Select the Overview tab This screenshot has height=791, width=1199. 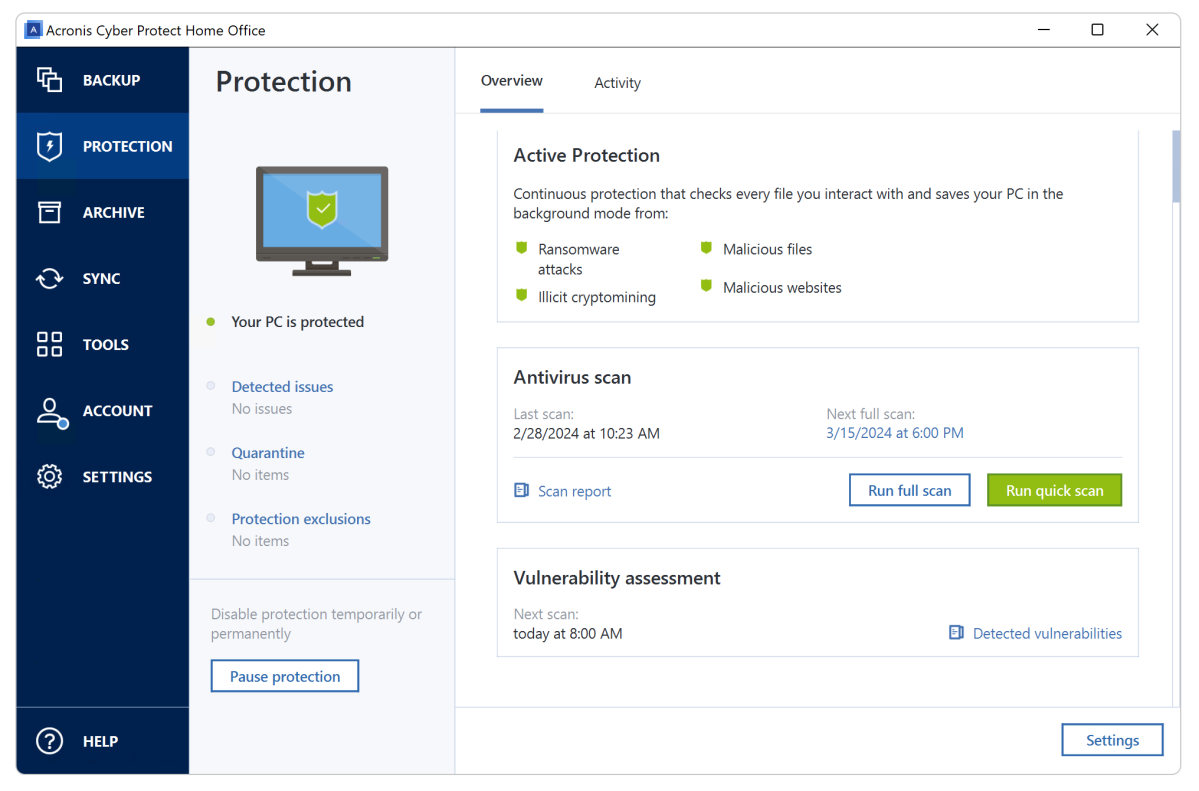tap(511, 81)
